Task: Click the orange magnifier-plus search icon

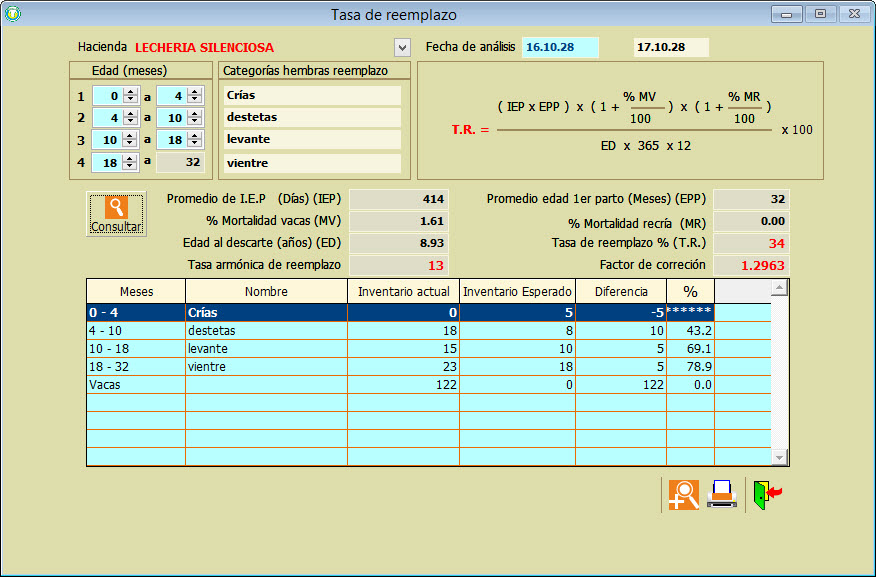Action: (684, 495)
